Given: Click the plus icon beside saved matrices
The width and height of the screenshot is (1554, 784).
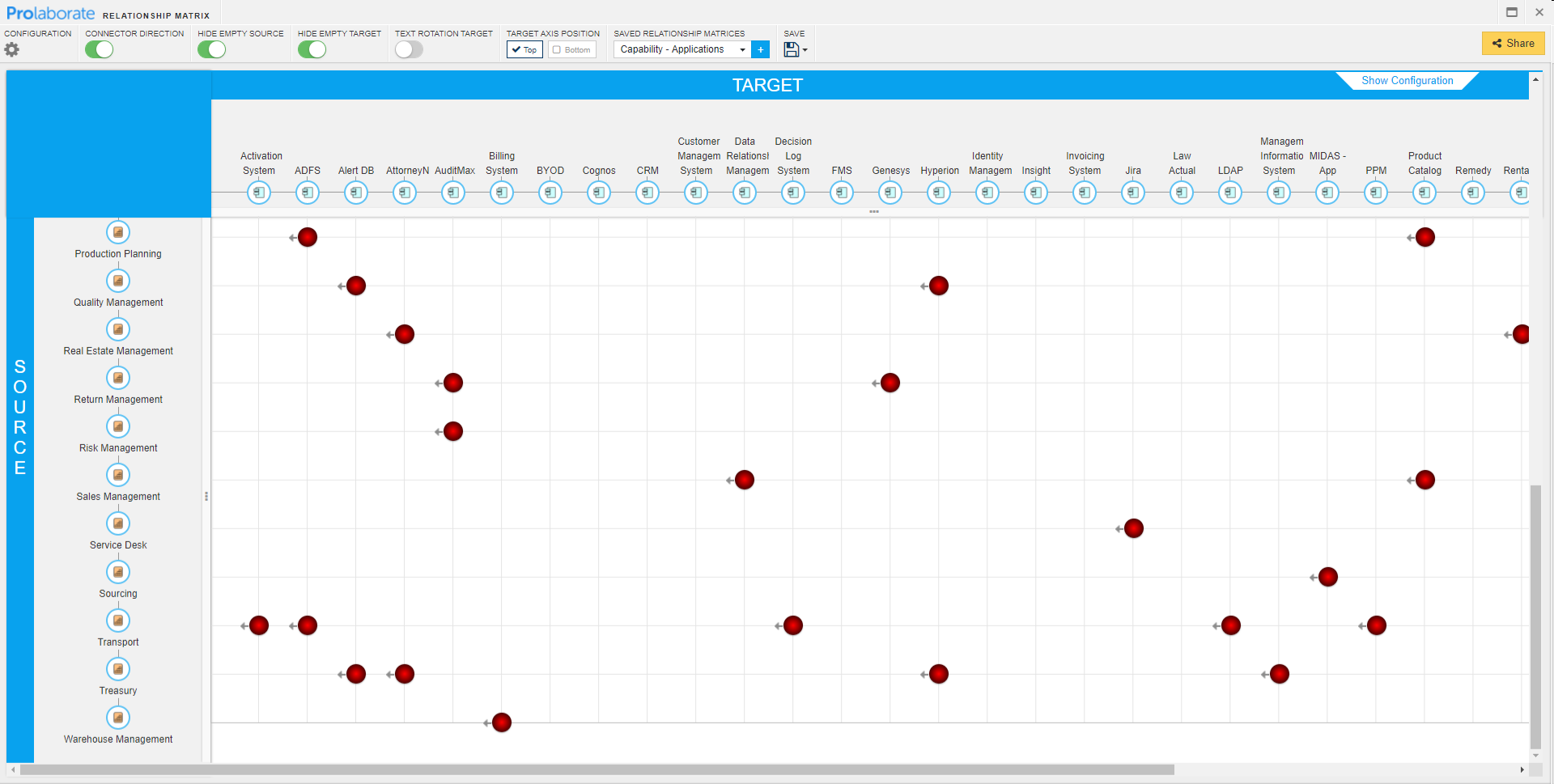Looking at the screenshot, I should coord(761,49).
